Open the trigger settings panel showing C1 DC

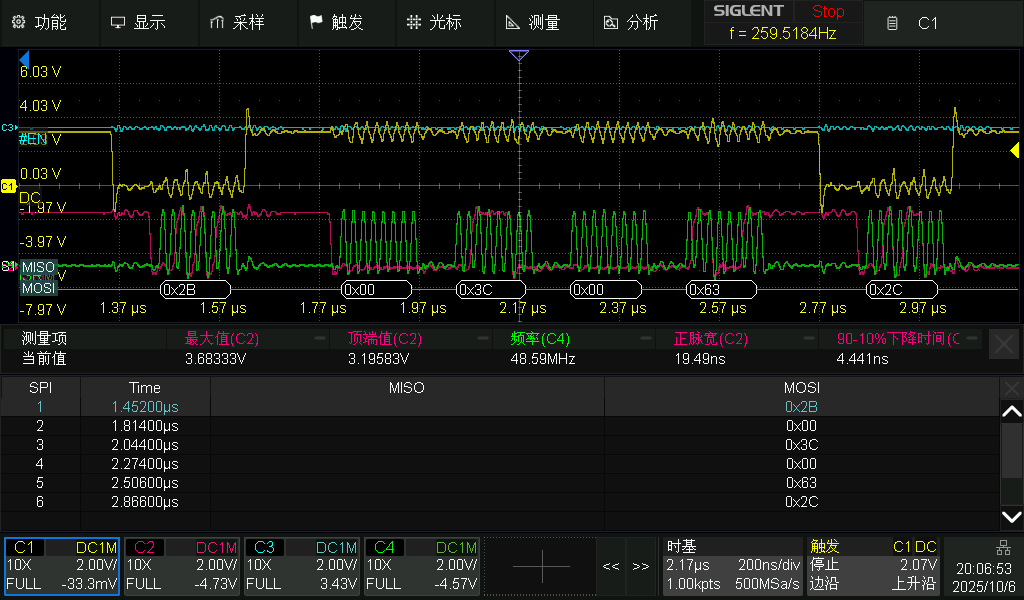tap(873, 566)
